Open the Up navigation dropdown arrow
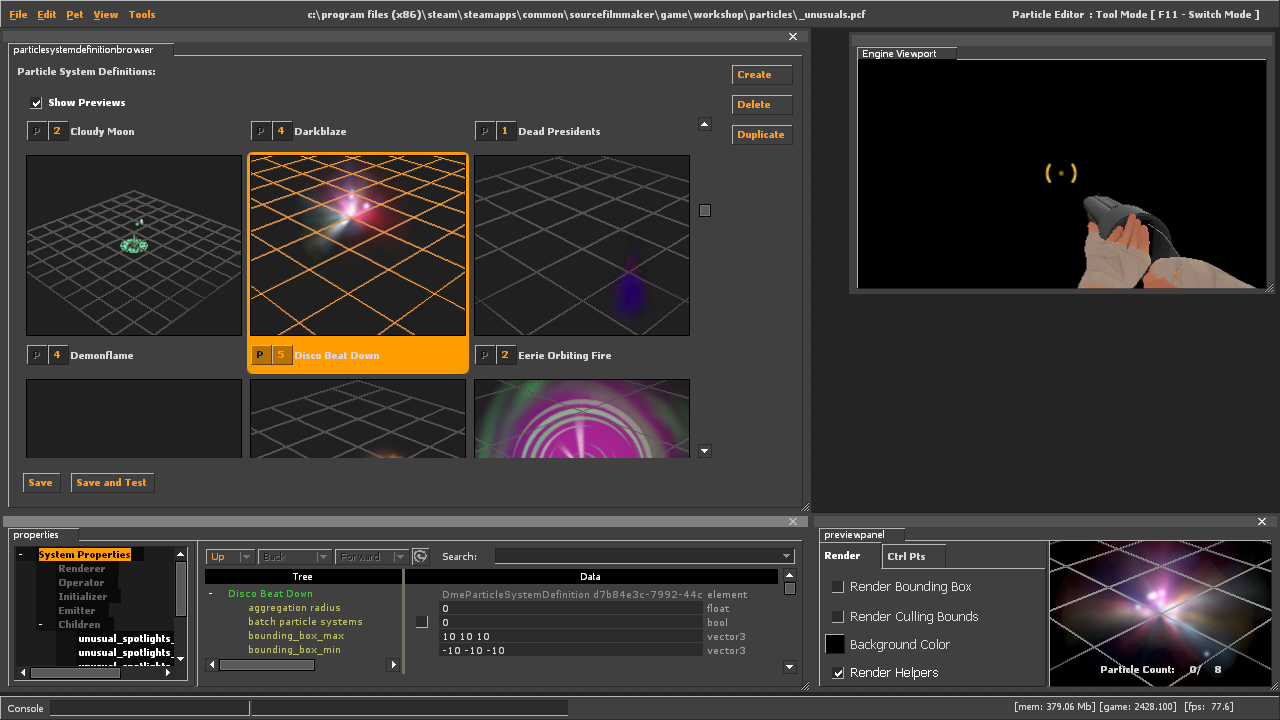The height and width of the screenshot is (720, 1280). coord(246,557)
